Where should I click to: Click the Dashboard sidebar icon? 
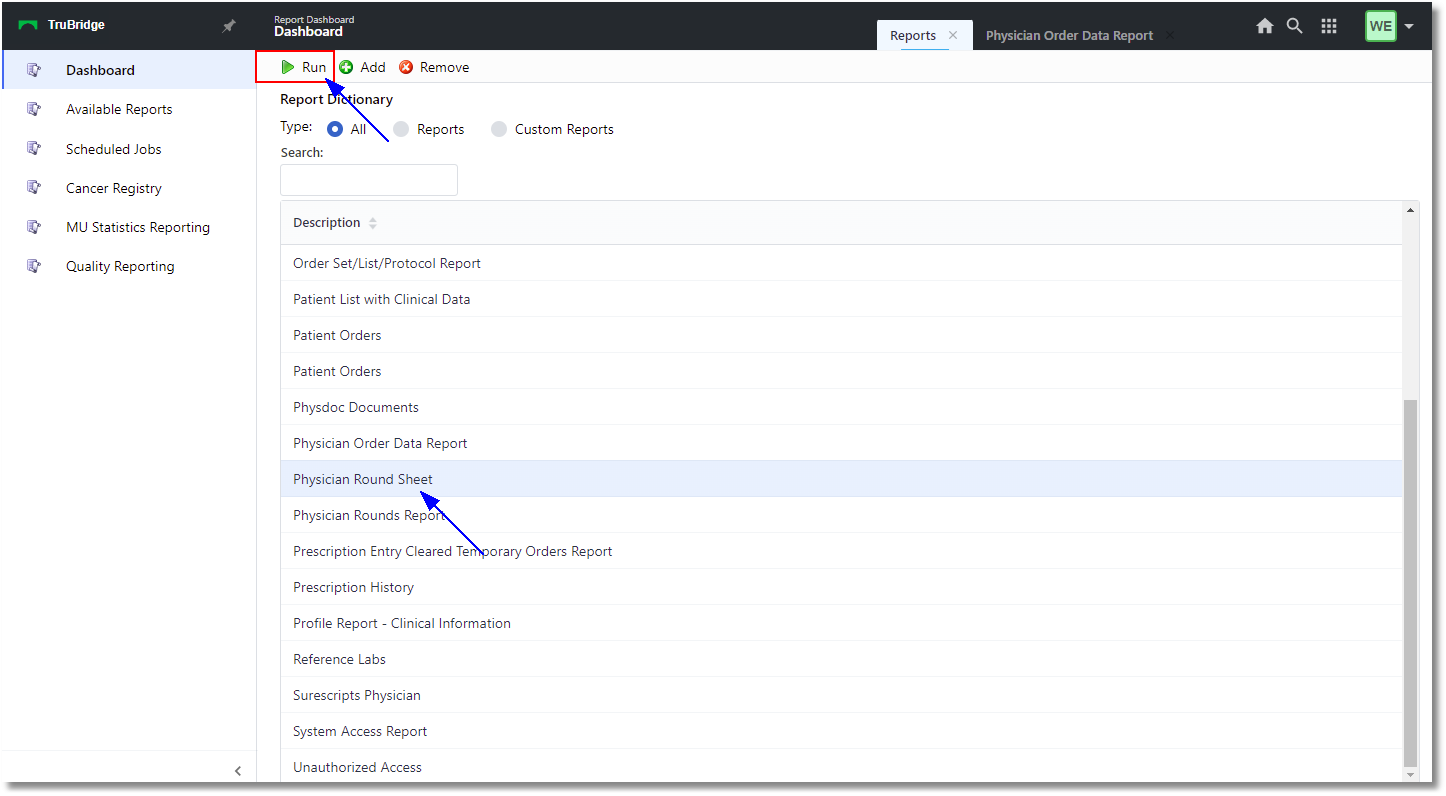tap(34, 70)
